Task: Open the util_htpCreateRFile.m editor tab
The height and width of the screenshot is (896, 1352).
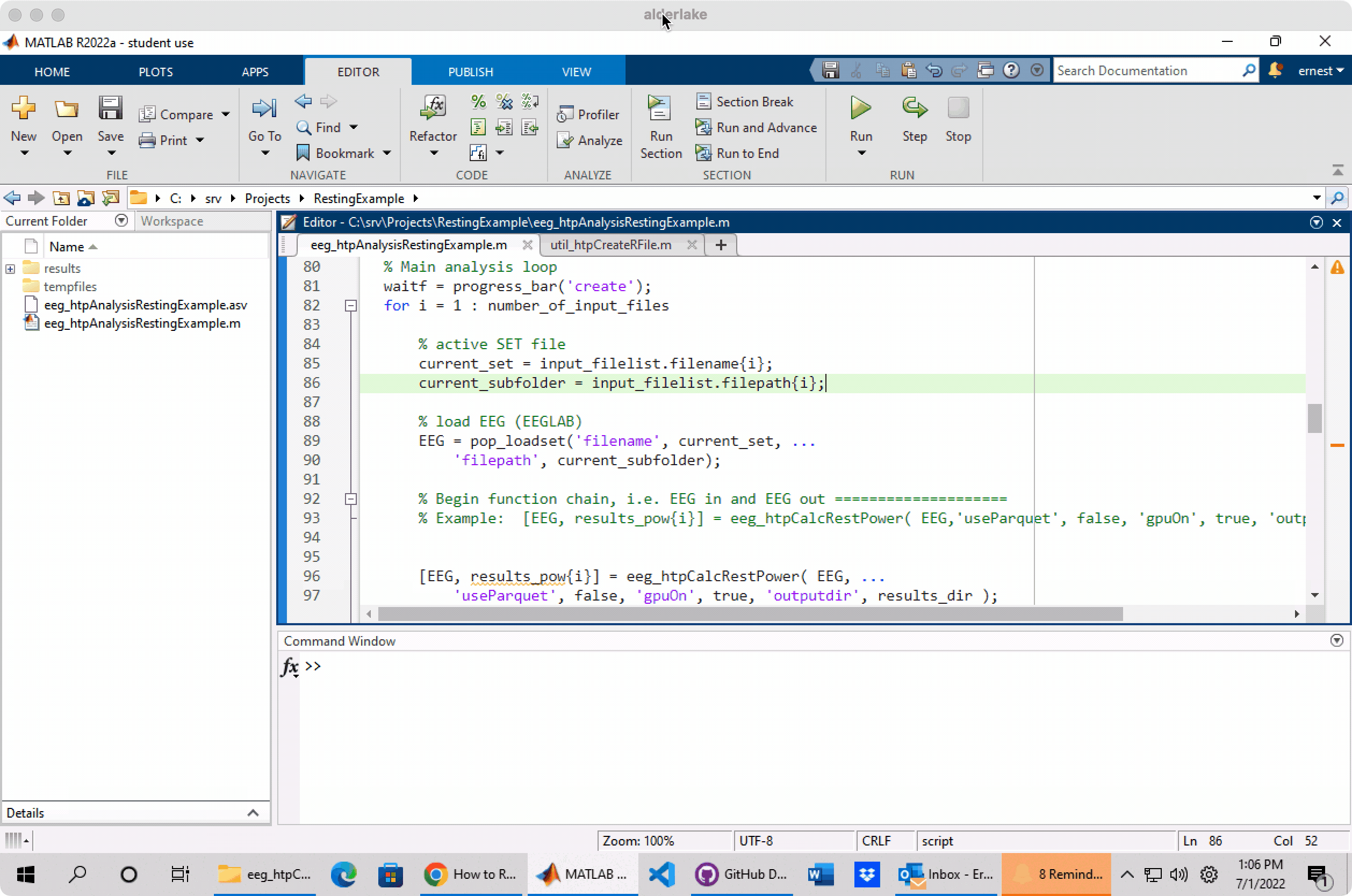Action: click(610, 245)
